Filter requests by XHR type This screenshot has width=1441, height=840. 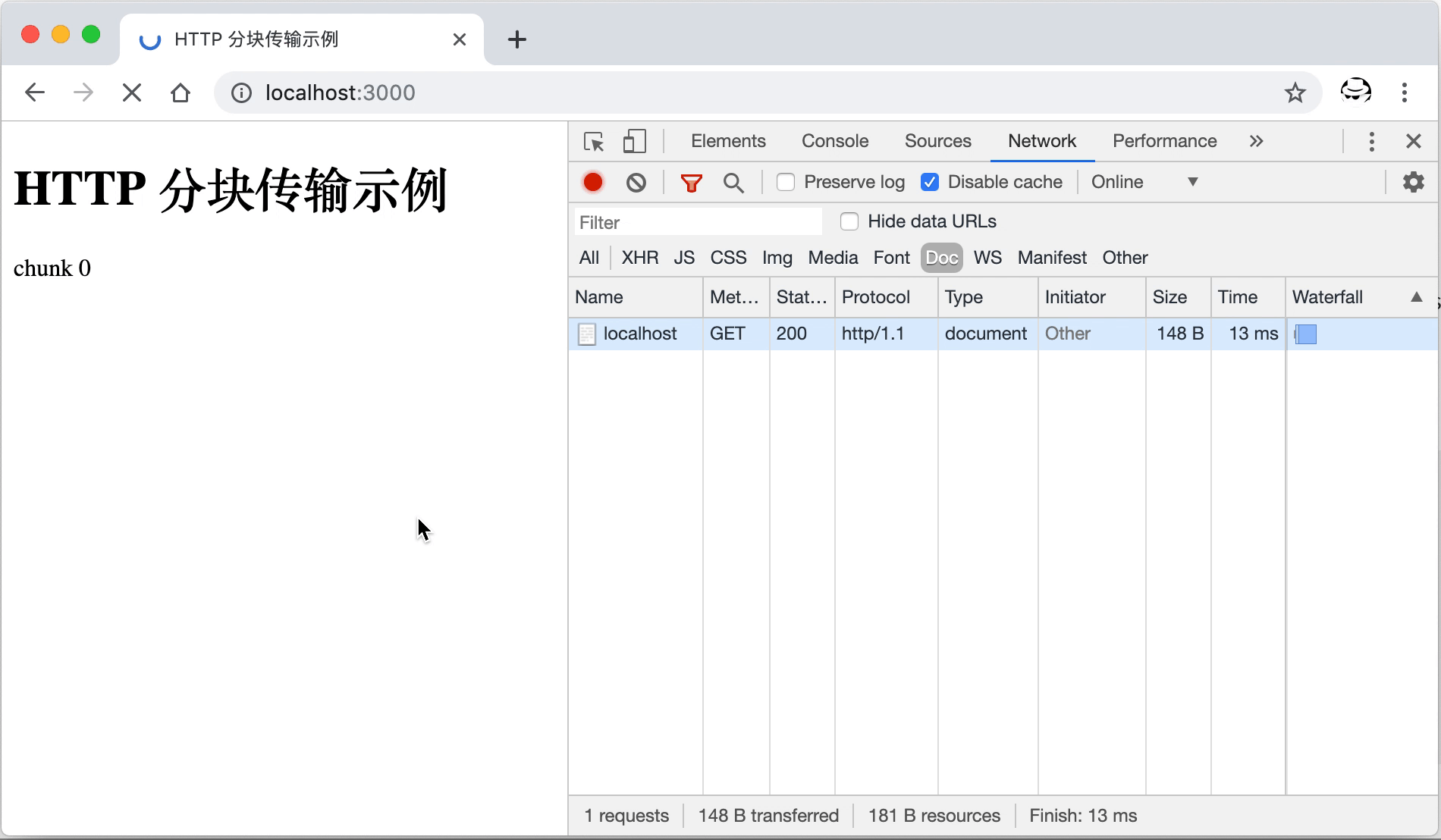(x=639, y=258)
